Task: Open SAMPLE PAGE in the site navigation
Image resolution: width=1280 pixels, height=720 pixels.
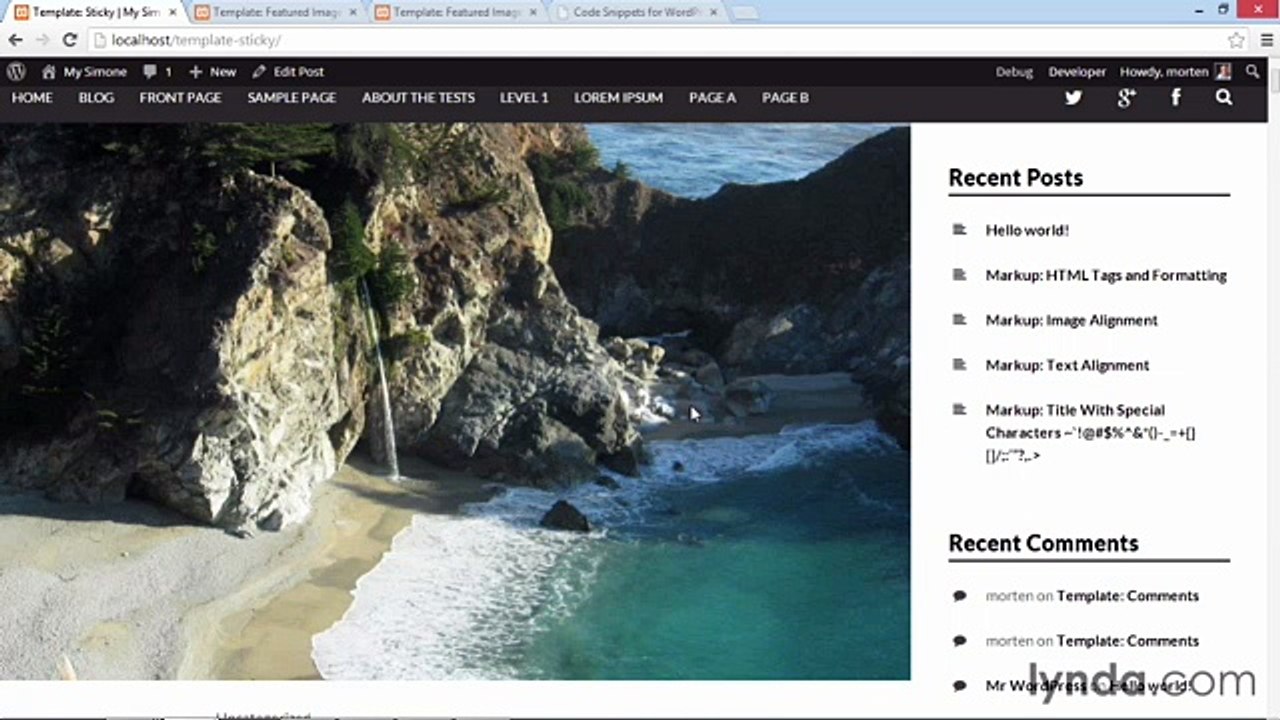Action: tap(292, 98)
